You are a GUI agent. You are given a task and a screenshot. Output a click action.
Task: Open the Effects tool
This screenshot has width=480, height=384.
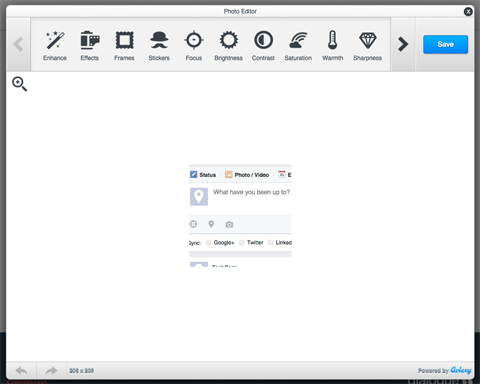coord(90,45)
